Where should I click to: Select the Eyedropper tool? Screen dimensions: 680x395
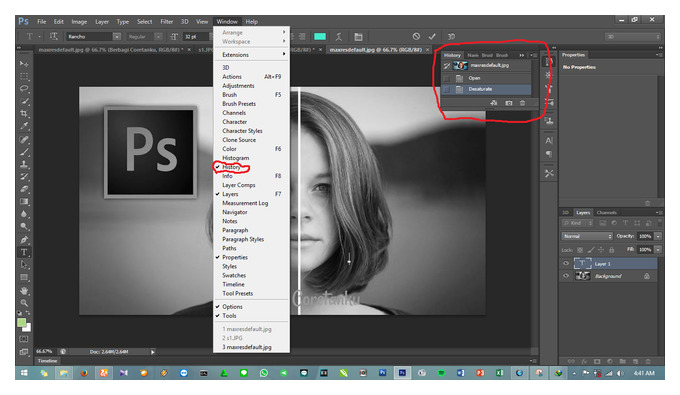[24, 126]
